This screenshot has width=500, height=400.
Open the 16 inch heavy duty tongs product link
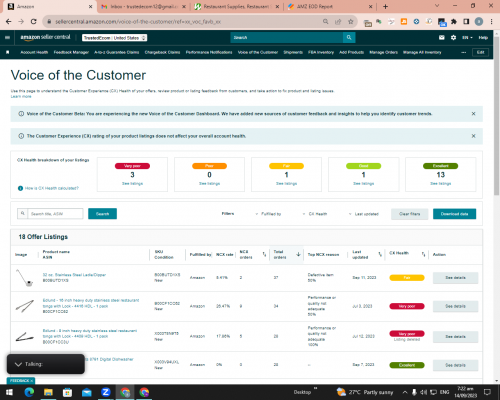point(91,303)
